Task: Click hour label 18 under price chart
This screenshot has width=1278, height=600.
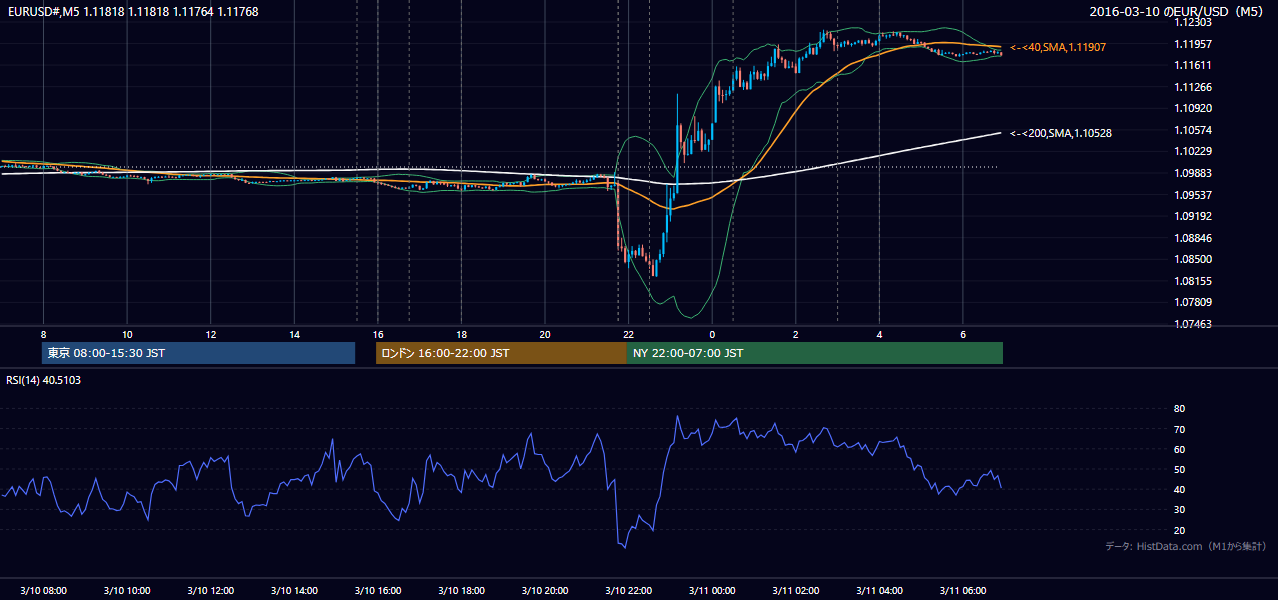Action: point(461,334)
